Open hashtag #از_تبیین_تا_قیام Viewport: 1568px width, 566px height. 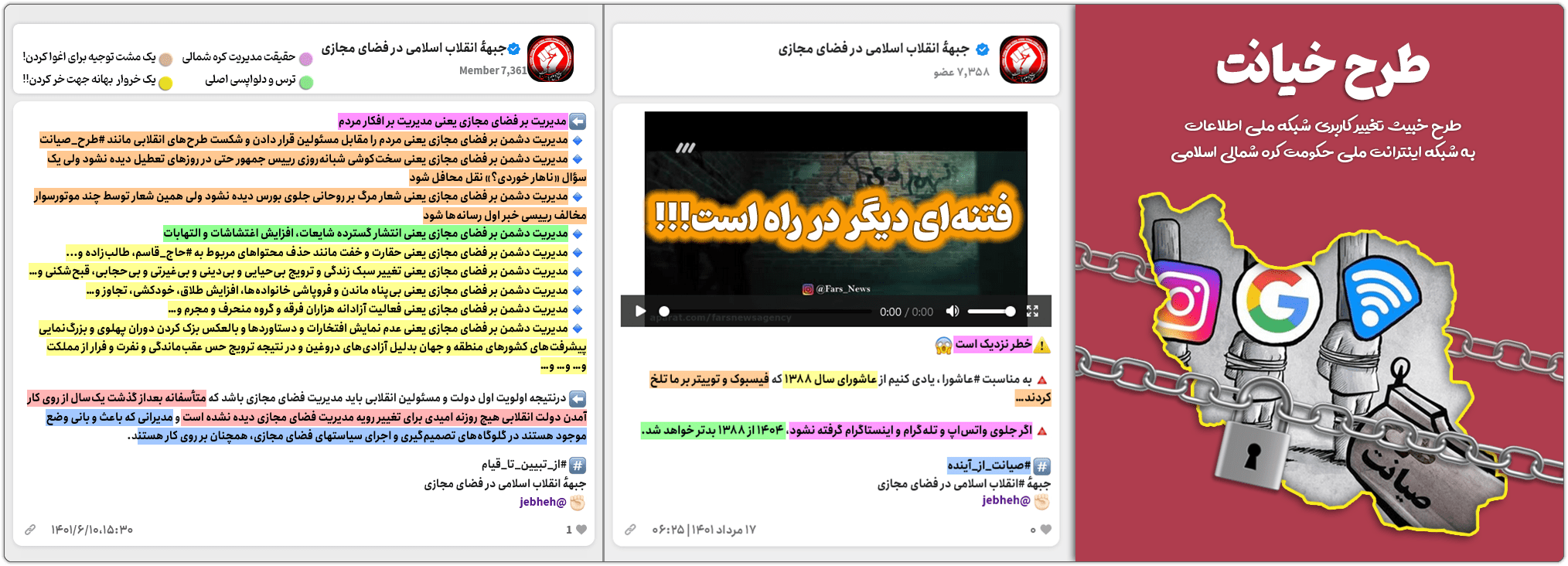coord(524,465)
